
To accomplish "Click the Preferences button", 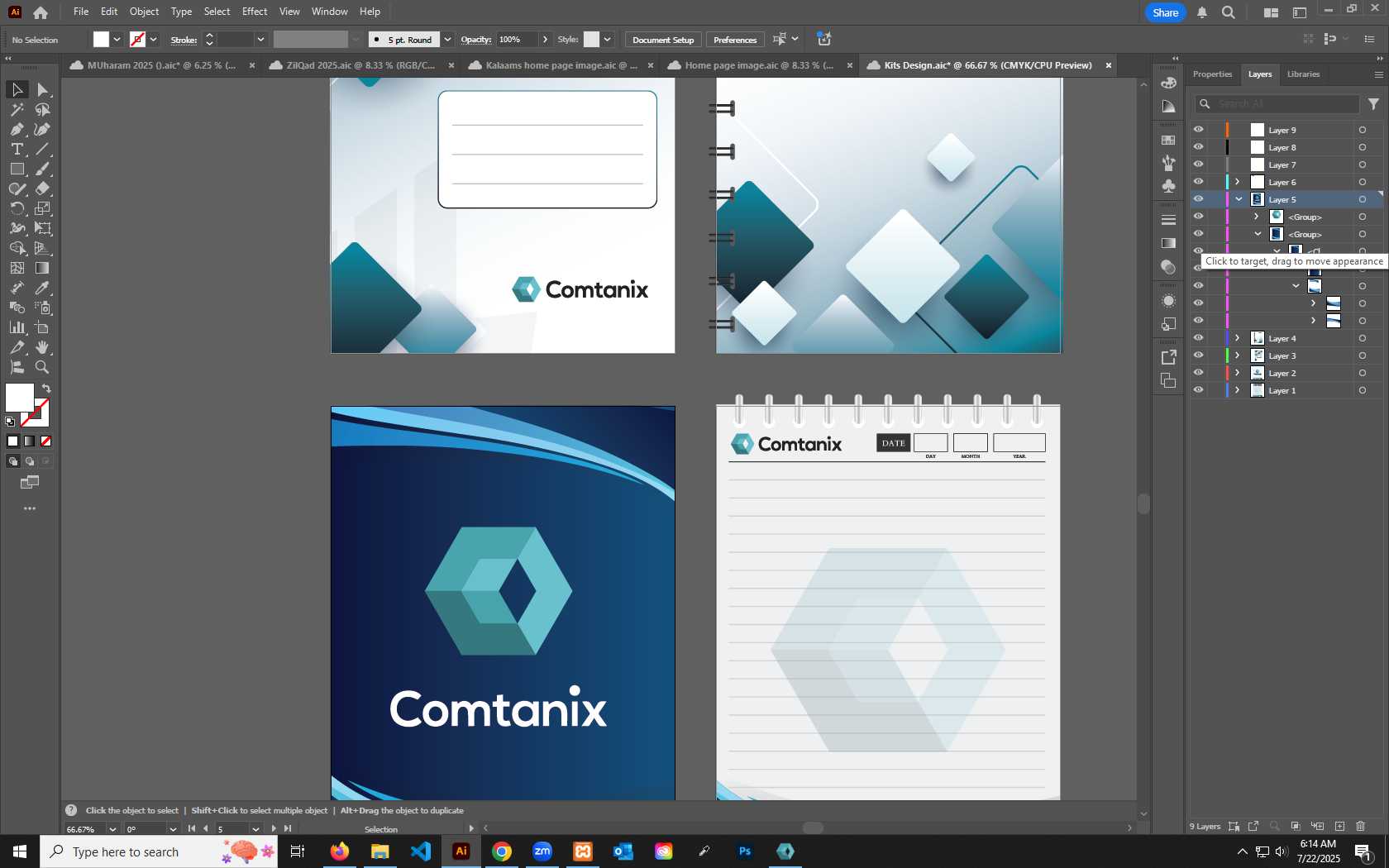I will point(735,40).
